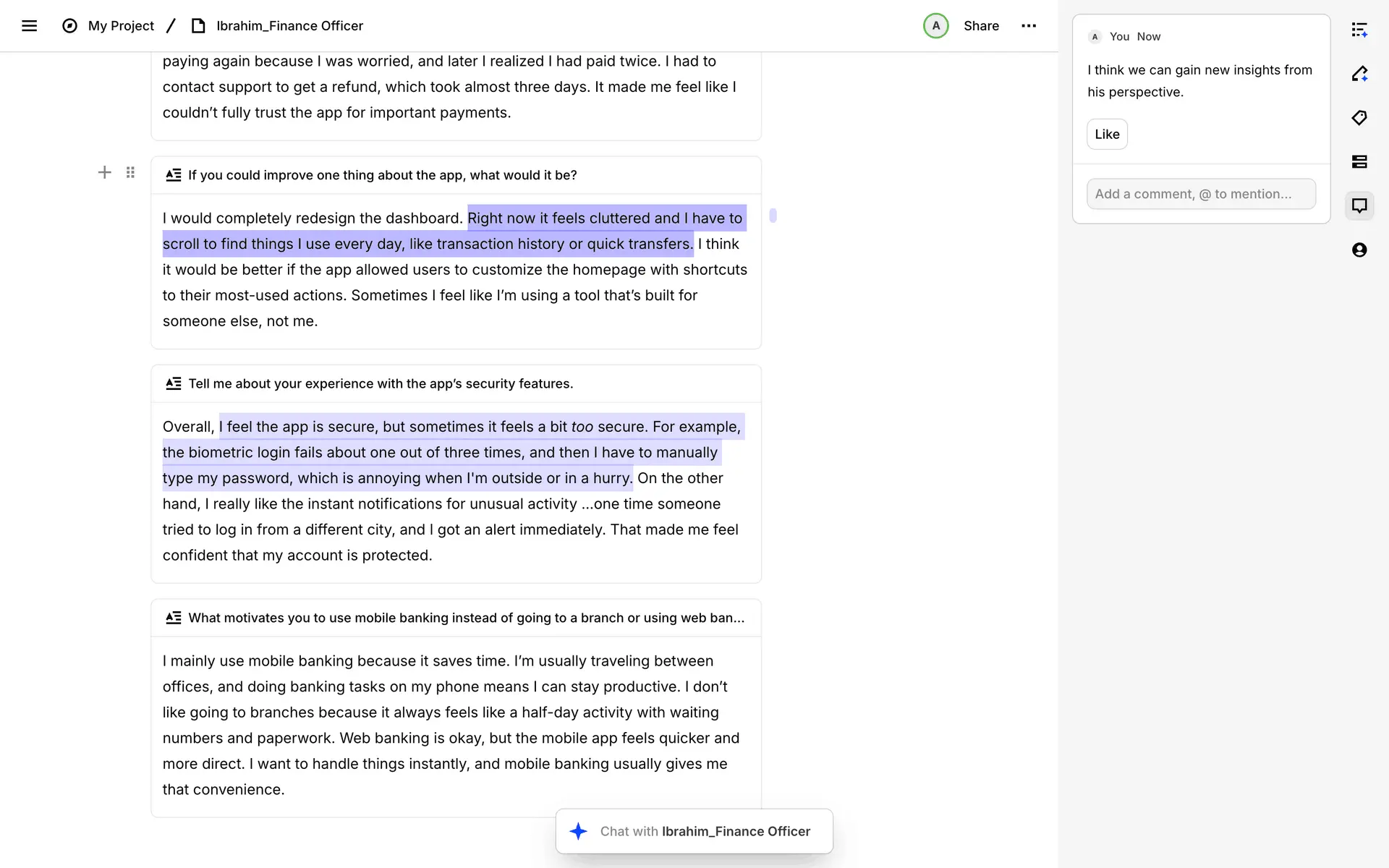
Task: Like the comment from You
Action: click(x=1106, y=135)
